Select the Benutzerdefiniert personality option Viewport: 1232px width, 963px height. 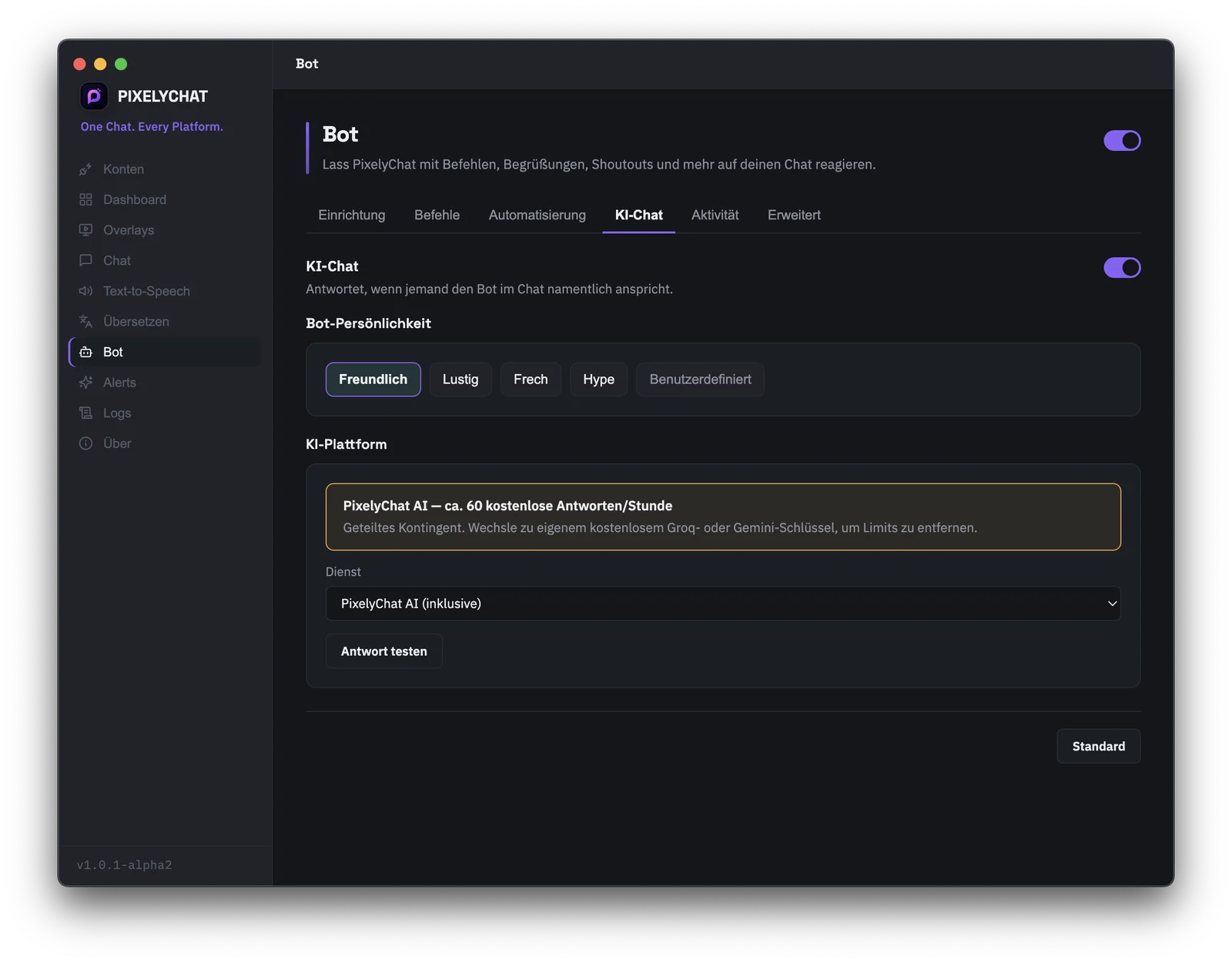tap(700, 380)
